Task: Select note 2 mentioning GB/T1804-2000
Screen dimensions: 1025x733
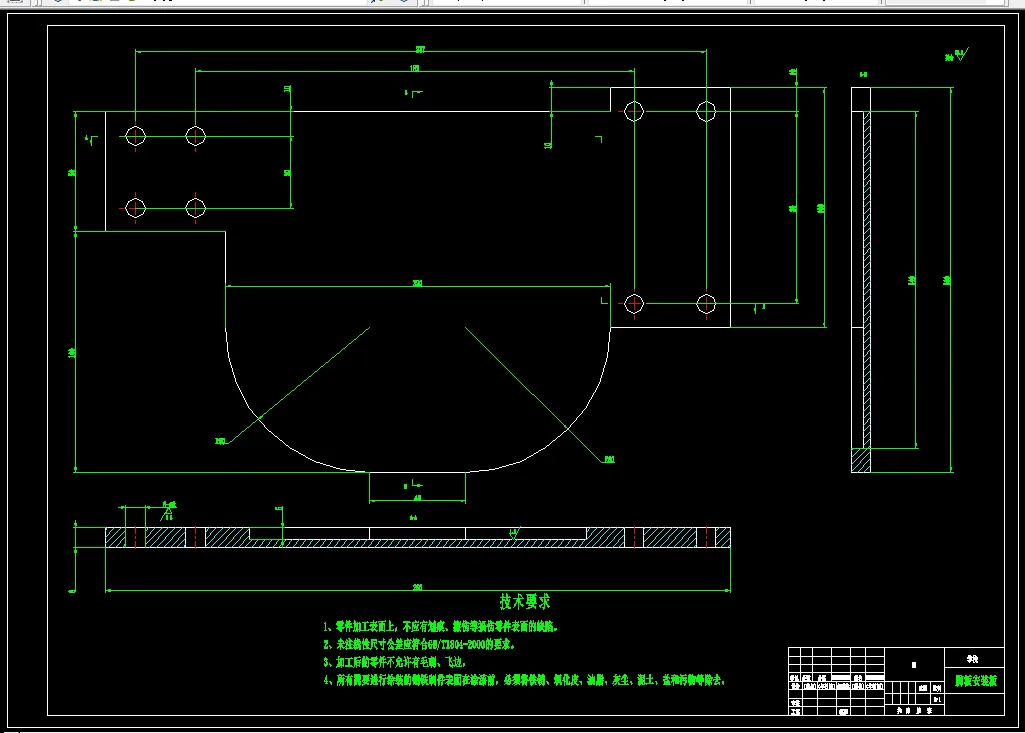Action: pyautogui.click(x=419, y=645)
